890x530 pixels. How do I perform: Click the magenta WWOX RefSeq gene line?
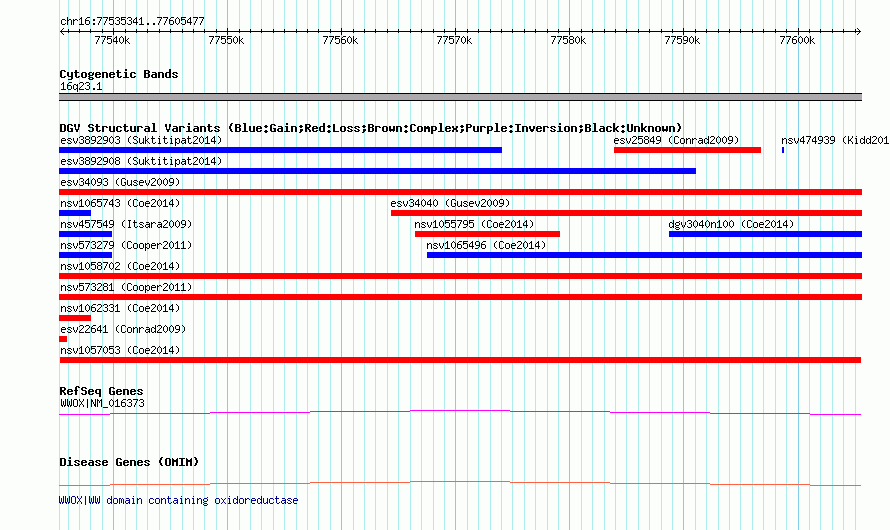(x=460, y=413)
